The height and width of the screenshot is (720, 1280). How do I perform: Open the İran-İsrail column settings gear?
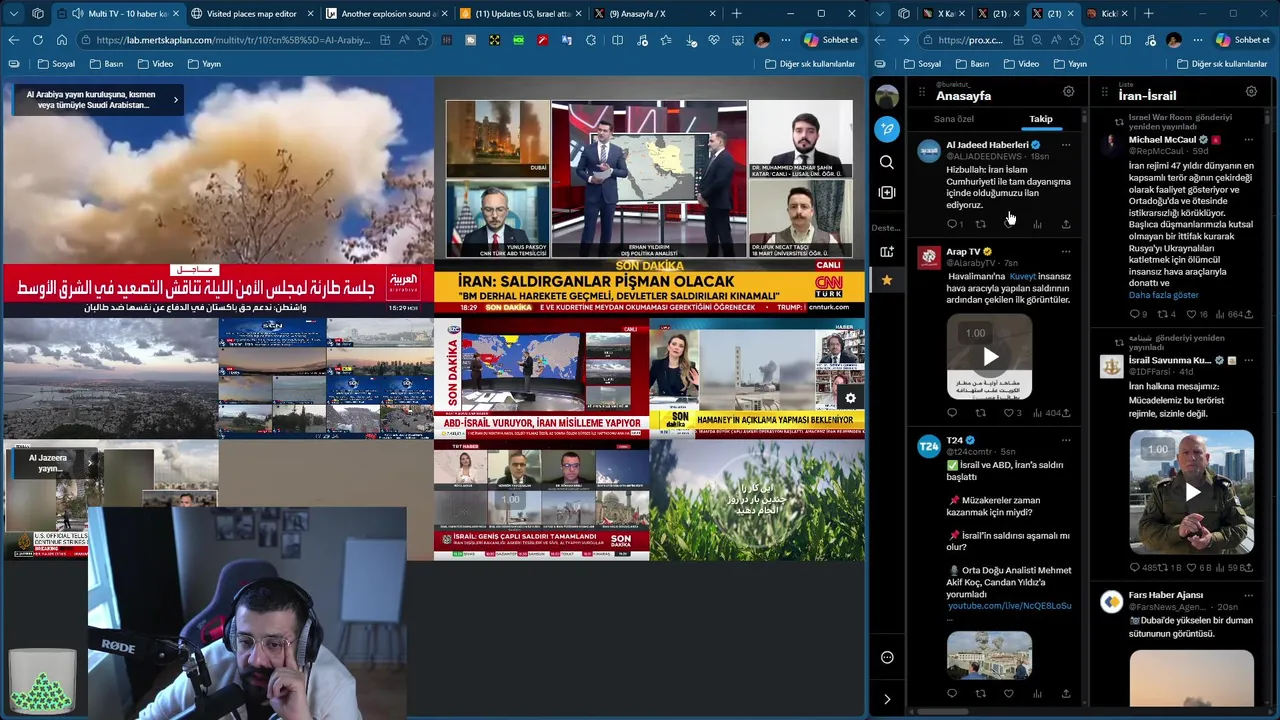click(x=1251, y=92)
